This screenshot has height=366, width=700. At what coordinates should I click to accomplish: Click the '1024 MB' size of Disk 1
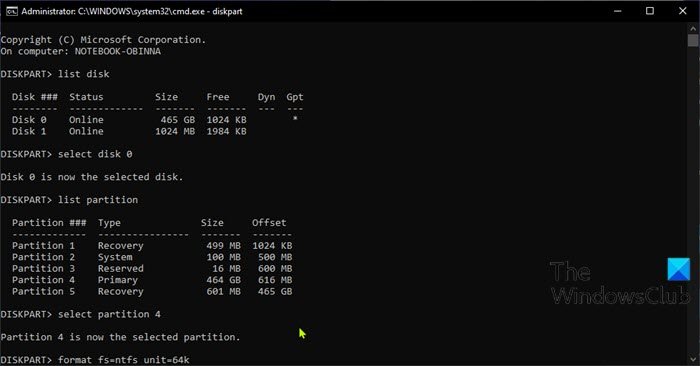(175, 131)
